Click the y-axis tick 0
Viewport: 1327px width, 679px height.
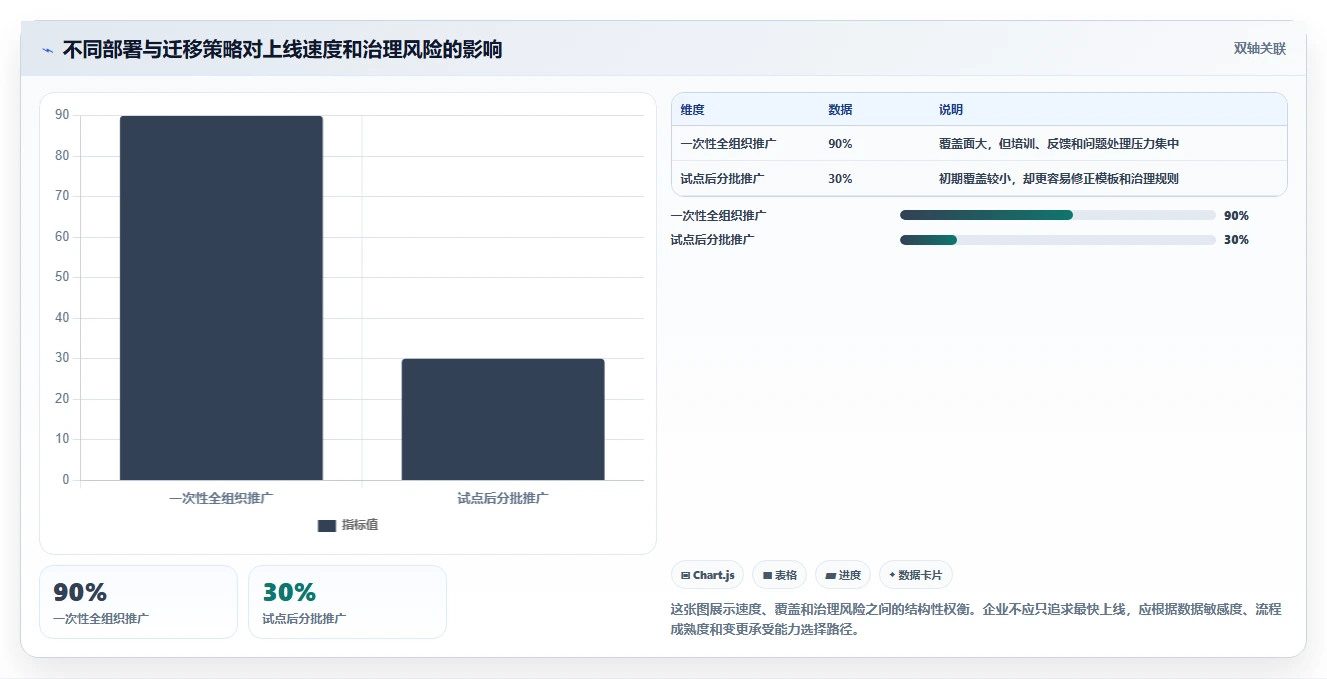[66, 479]
